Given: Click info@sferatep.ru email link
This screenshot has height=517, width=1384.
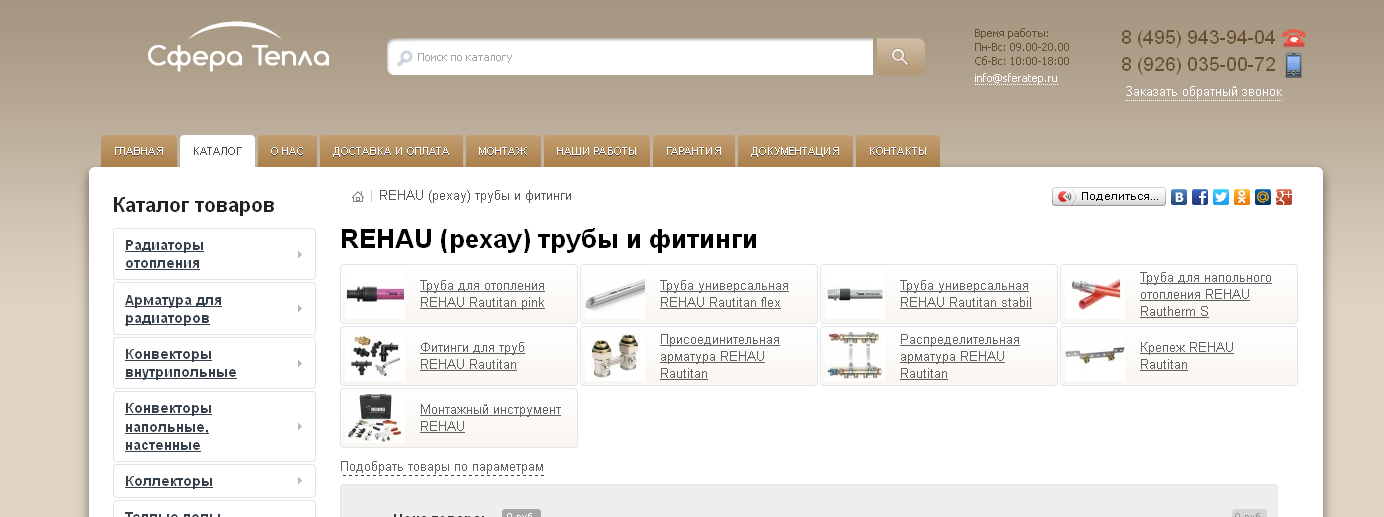Looking at the screenshot, I should (x=1016, y=78).
